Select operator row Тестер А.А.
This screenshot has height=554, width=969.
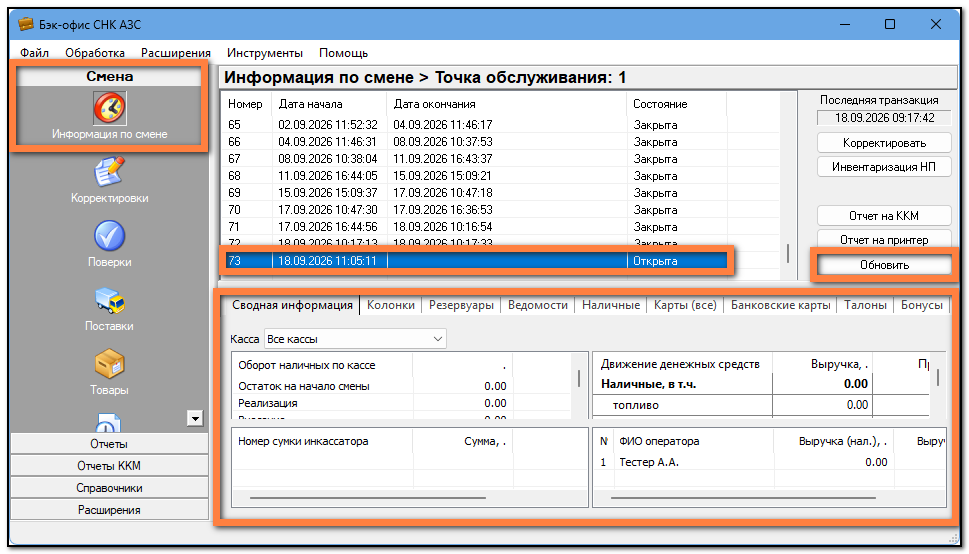(769, 462)
